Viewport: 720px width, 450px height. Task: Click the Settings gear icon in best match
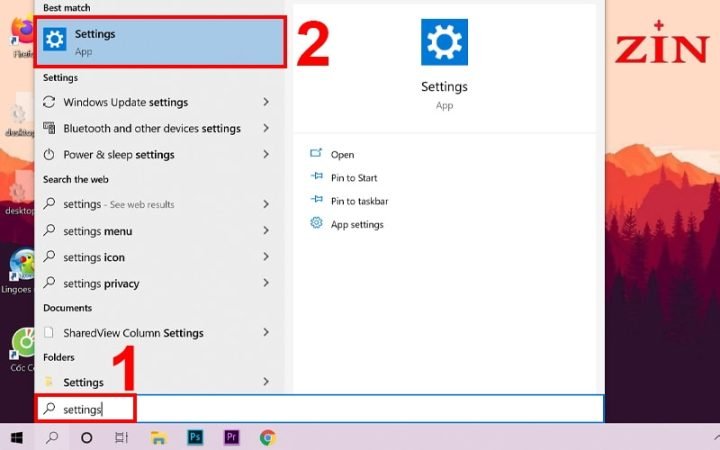[x=55, y=39]
